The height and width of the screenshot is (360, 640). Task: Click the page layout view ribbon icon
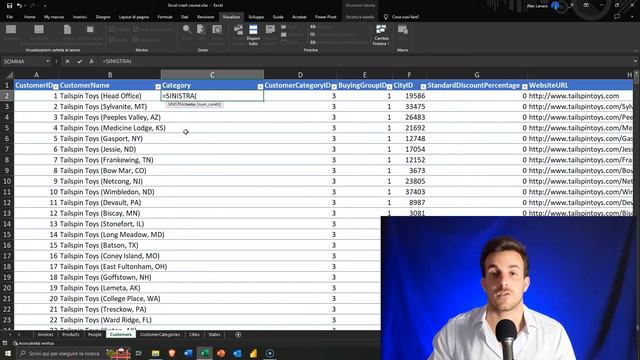[67, 29]
